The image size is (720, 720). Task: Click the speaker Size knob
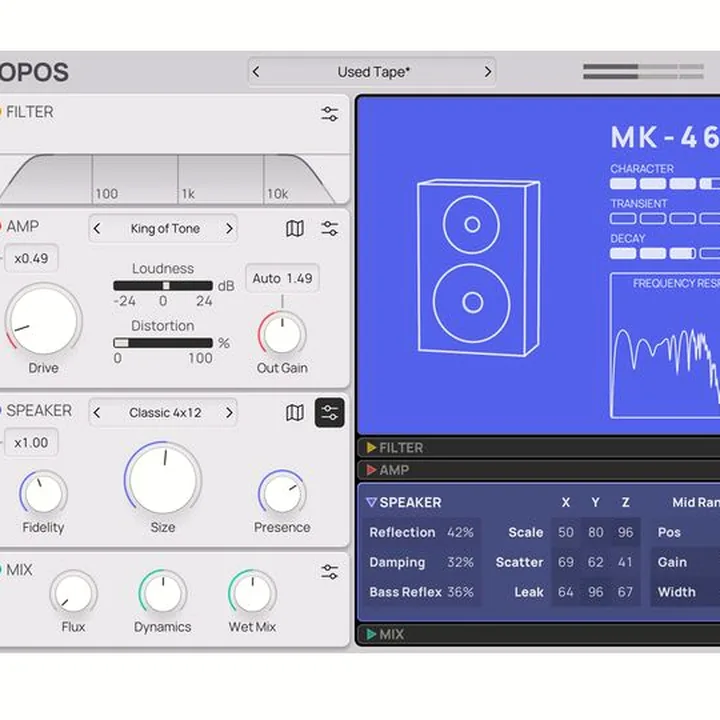163,478
